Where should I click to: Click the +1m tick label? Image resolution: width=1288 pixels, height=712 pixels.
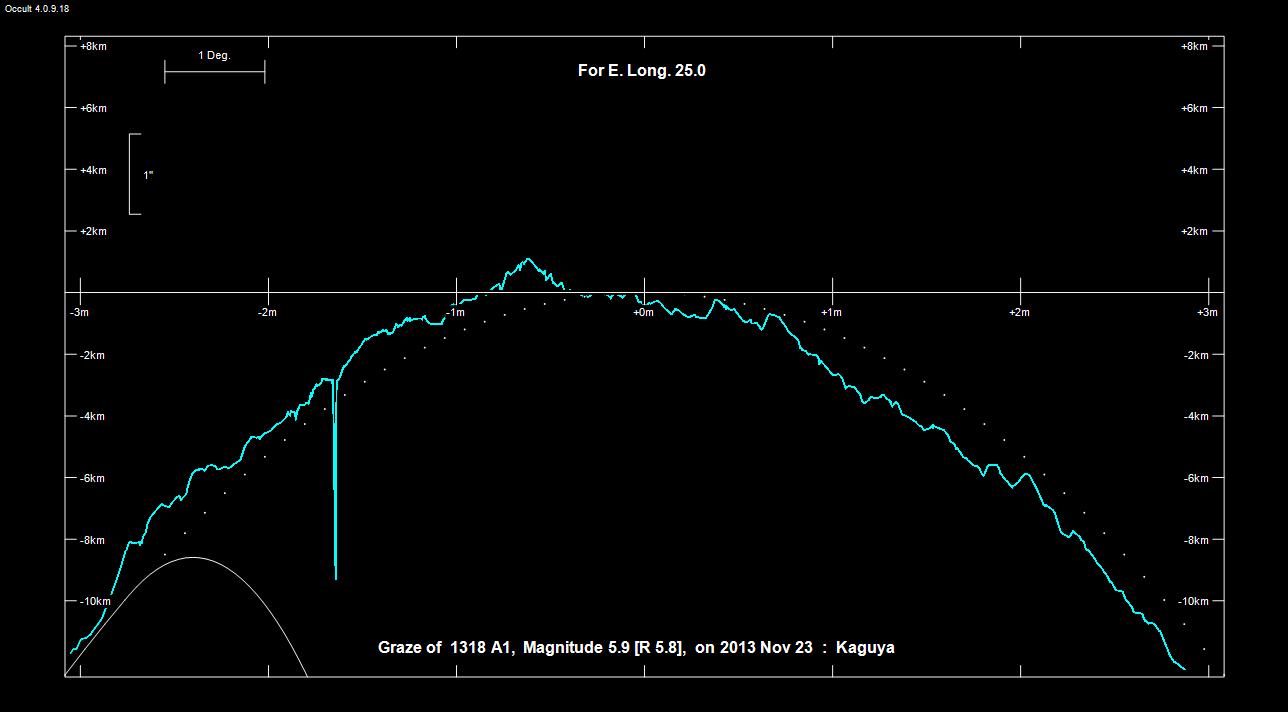coord(831,312)
